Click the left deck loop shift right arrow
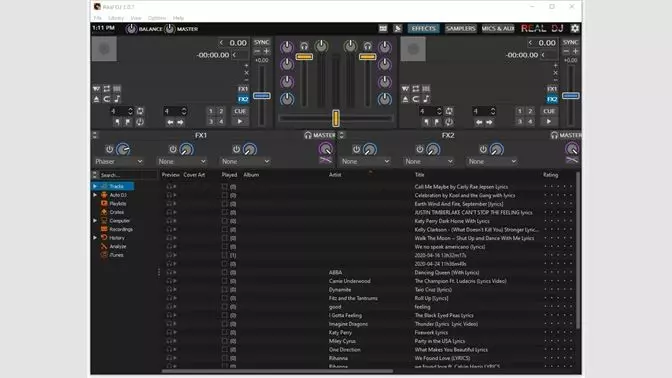Viewport: 672px width, 378px height. 180,122
